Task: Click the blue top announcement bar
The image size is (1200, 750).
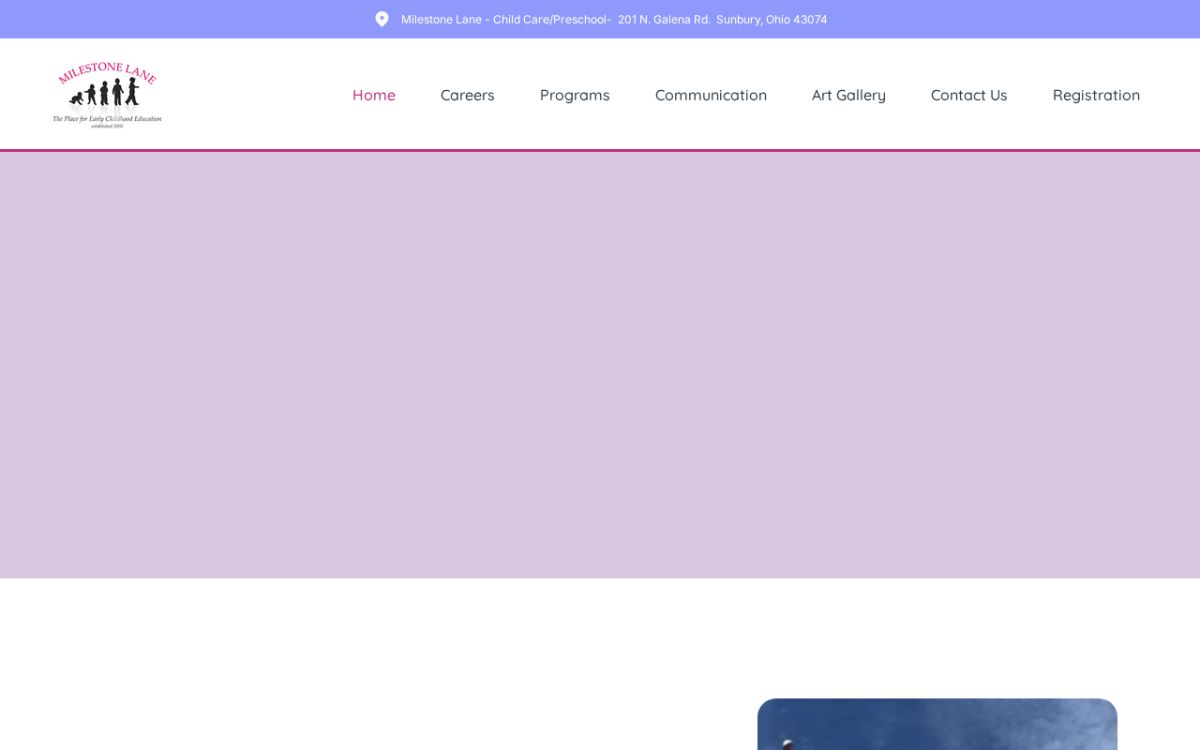Action: tap(600, 19)
